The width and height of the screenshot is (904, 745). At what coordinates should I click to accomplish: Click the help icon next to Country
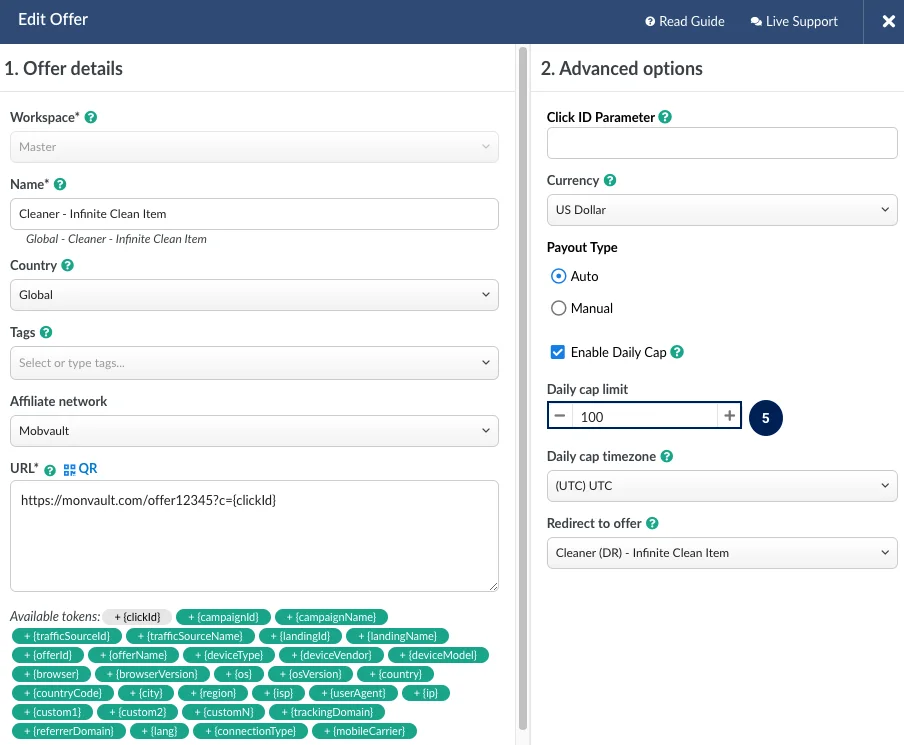point(68,266)
